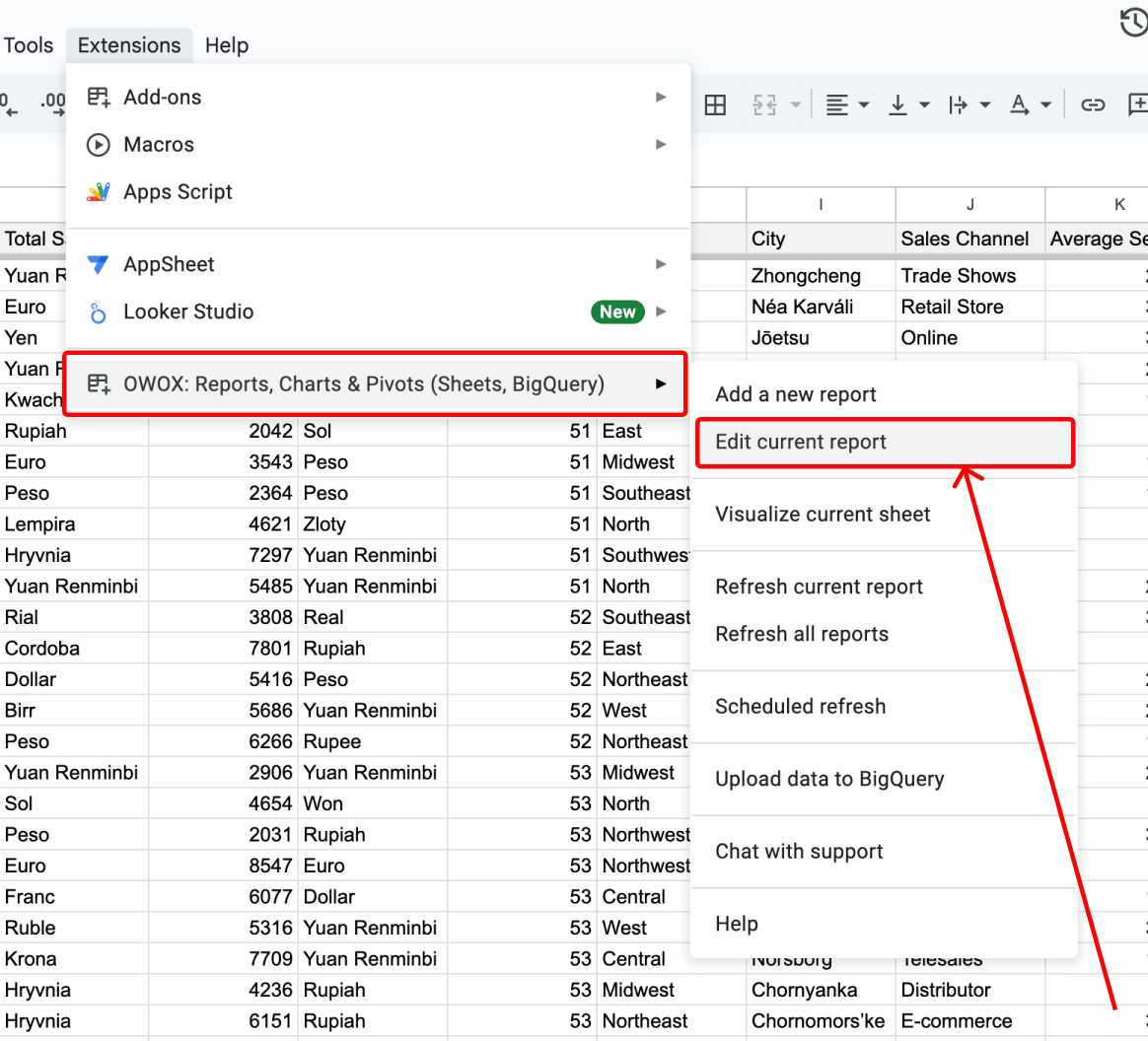Expand the AppSheet submenu arrow

[x=661, y=264]
